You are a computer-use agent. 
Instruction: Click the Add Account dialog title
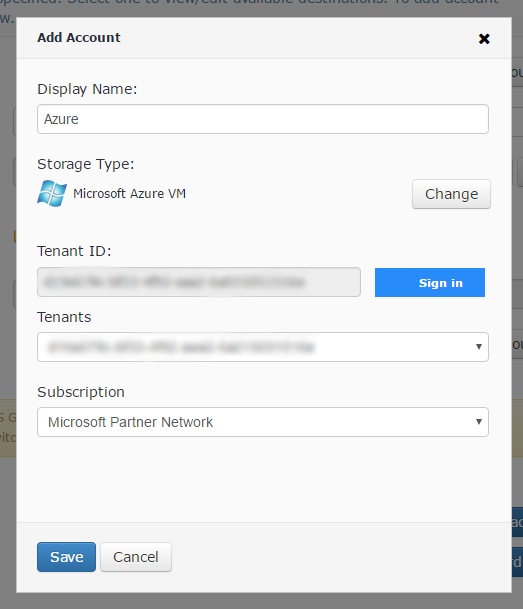[79, 38]
